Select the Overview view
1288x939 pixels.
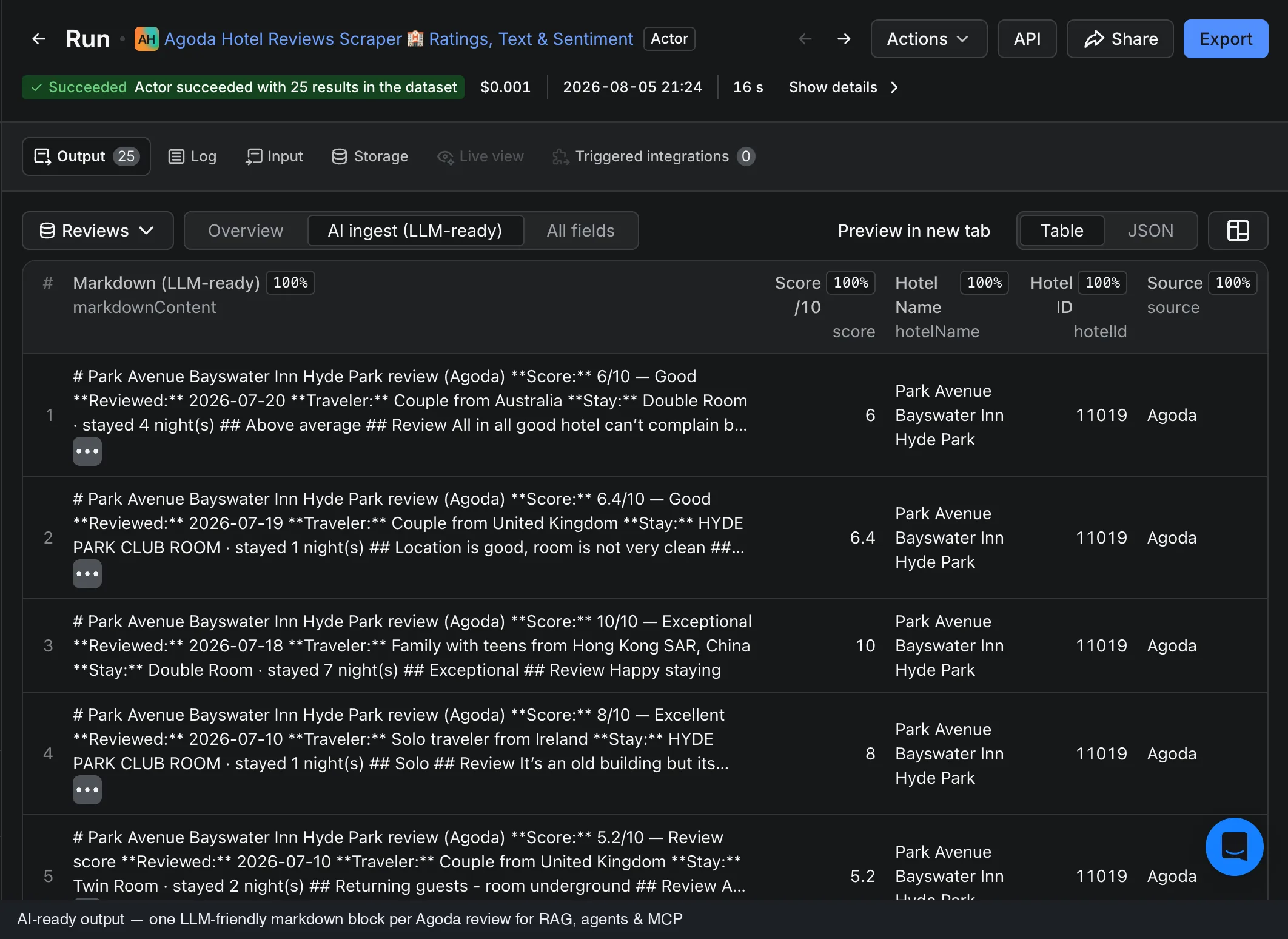(x=246, y=231)
